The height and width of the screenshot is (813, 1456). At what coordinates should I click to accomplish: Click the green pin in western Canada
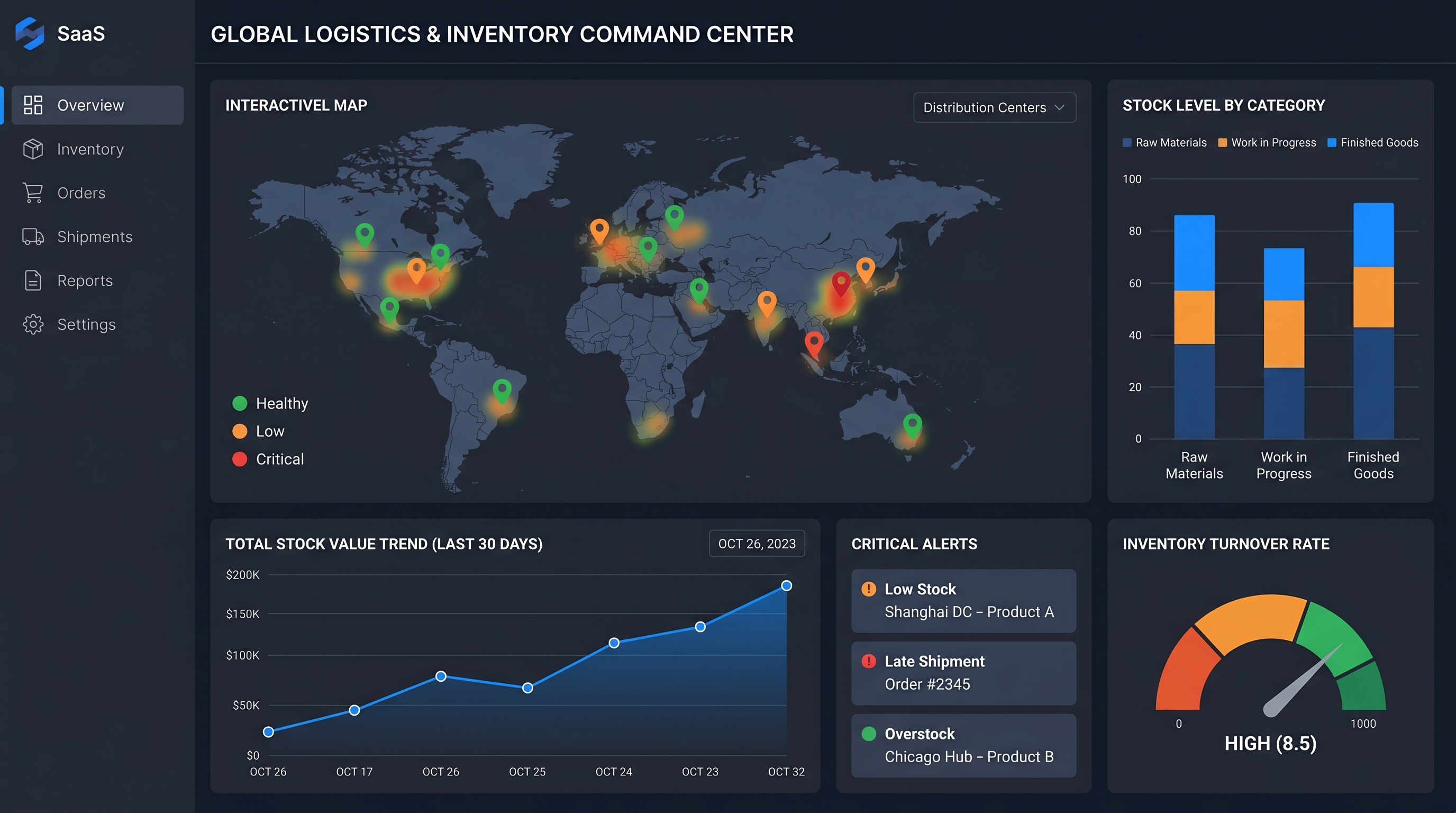pos(365,234)
